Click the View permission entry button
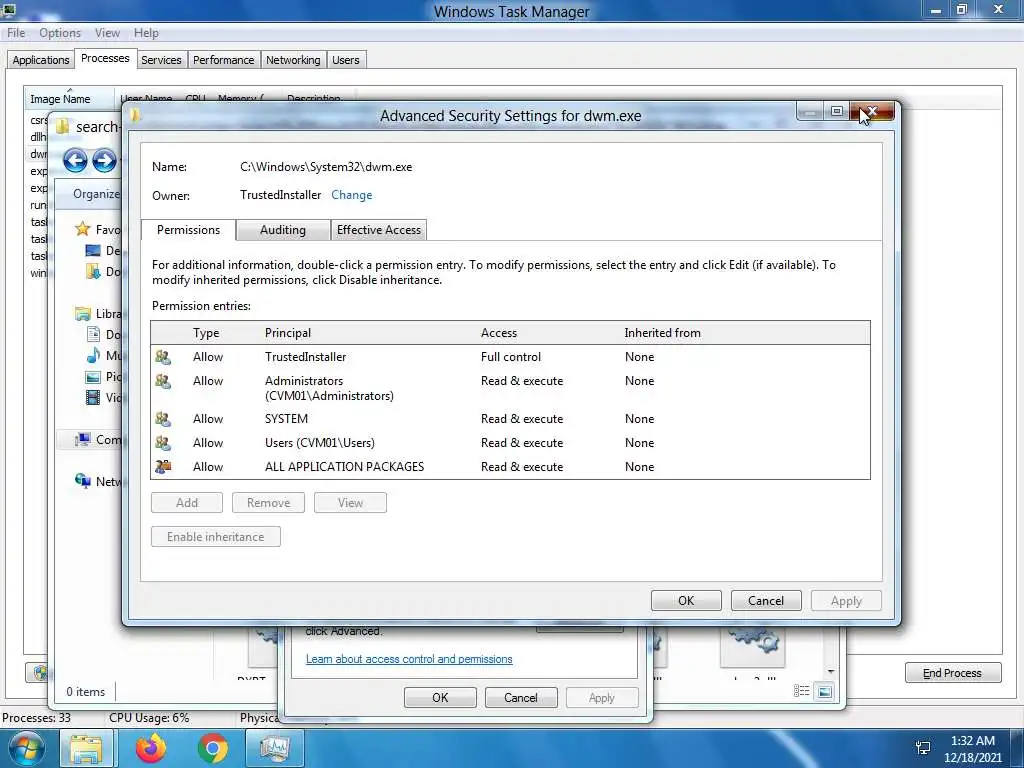The image size is (1024, 768). pyautogui.click(x=350, y=503)
